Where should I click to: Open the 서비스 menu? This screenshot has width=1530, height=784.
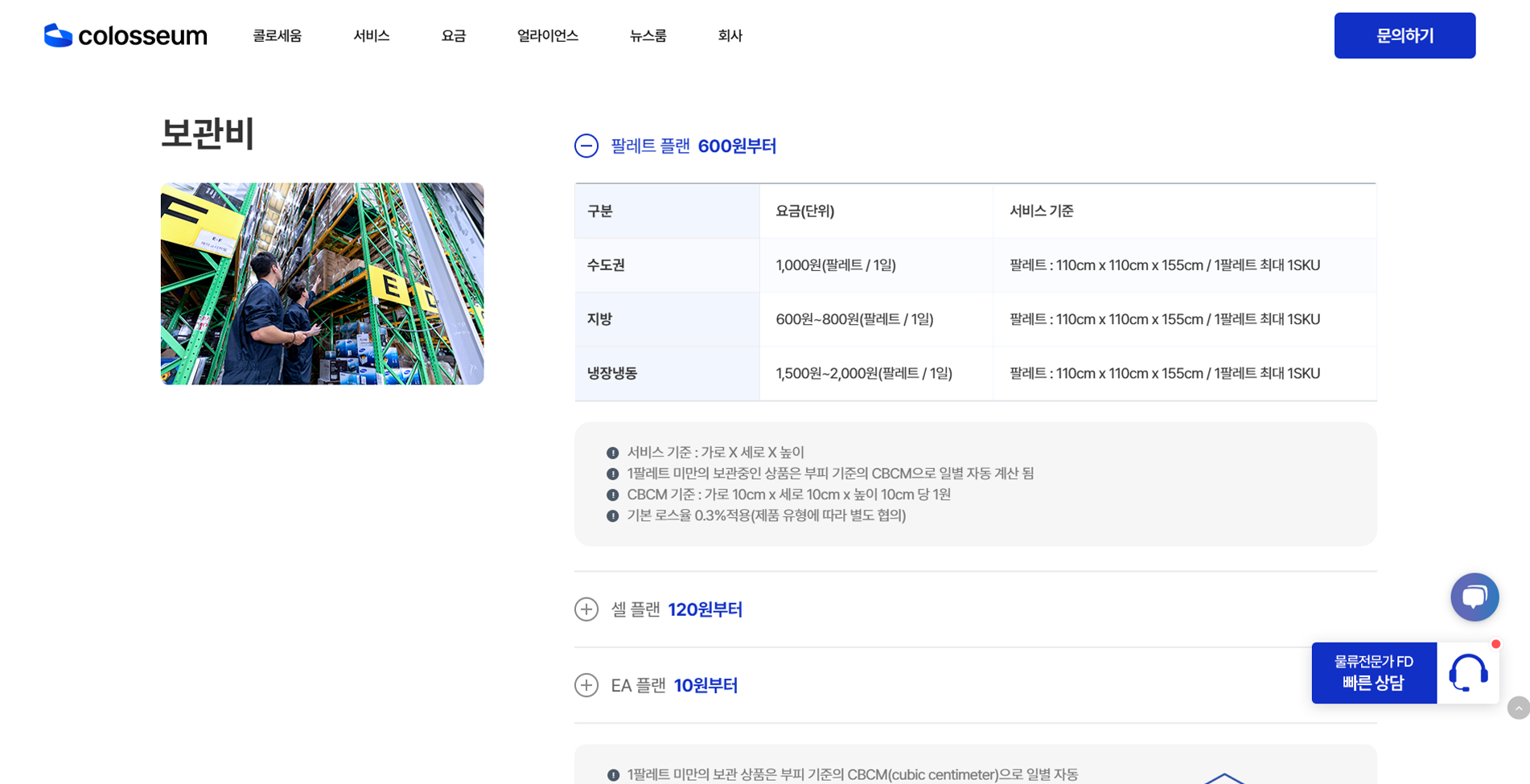point(371,35)
